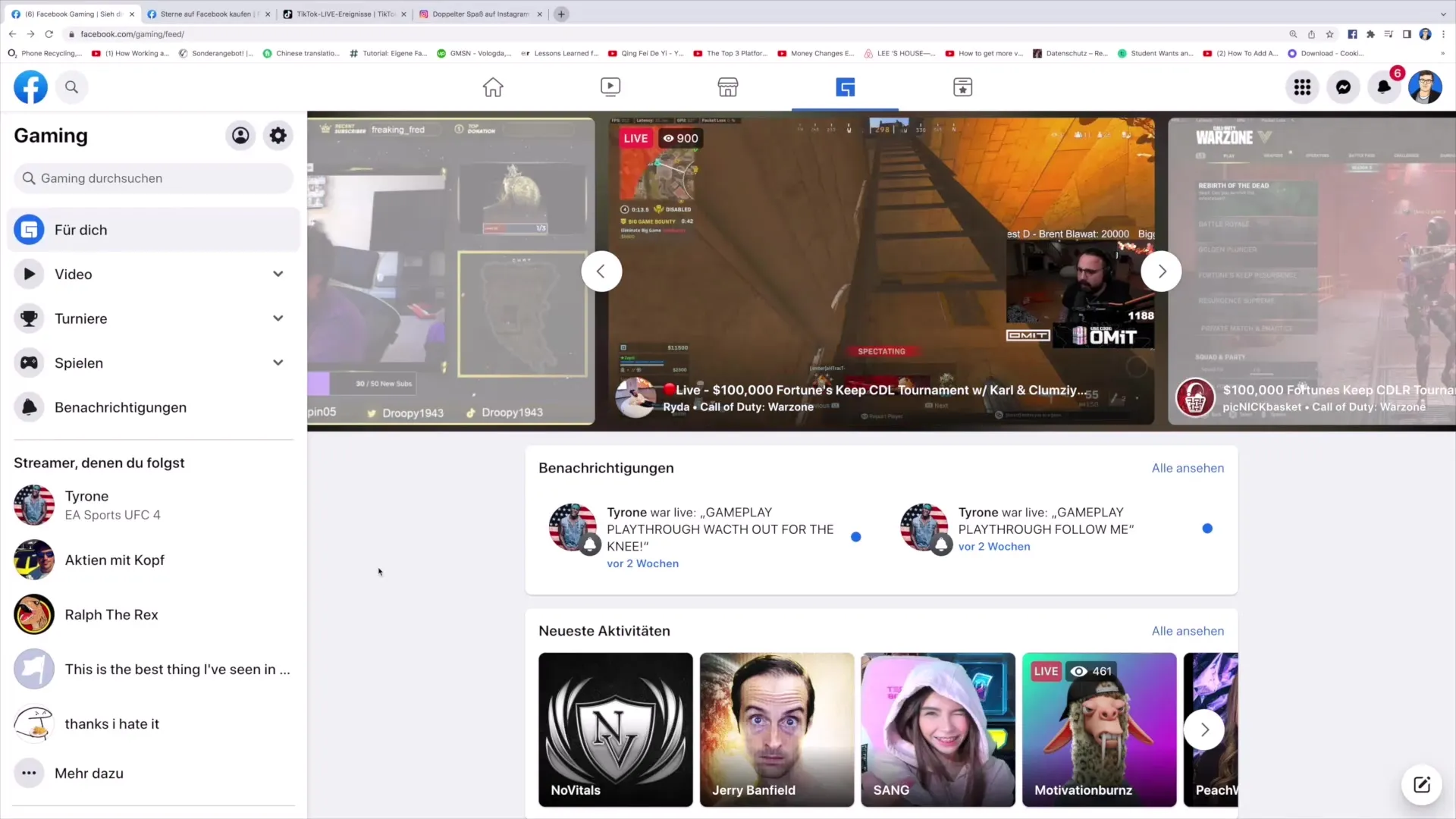
Task: Open FOLLOW ME gameplay notification
Action: (1056, 529)
